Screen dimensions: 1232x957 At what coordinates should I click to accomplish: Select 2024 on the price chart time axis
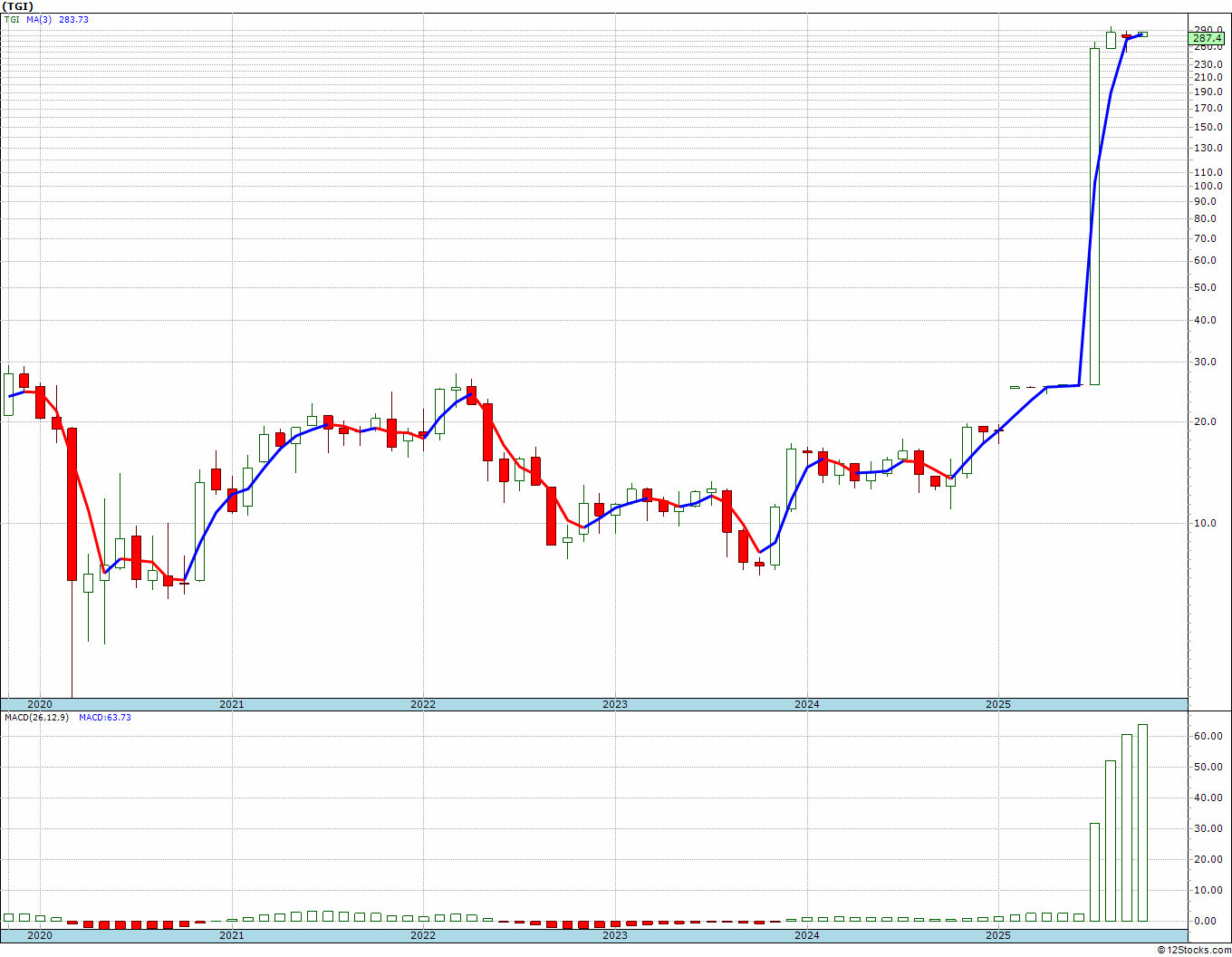pos(807,704)
